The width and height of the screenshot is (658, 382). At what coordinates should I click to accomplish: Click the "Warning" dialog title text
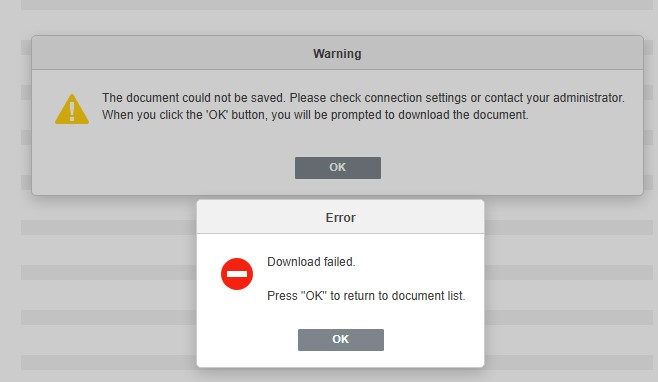337,54
